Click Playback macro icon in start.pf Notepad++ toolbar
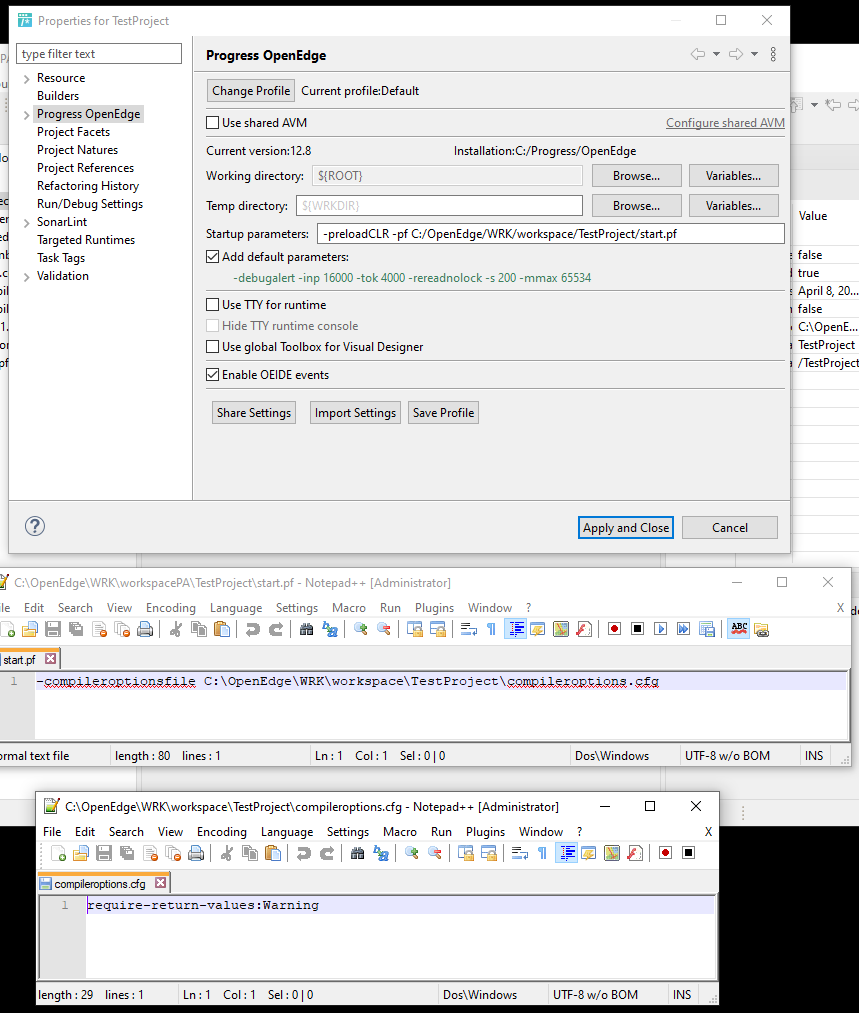 pos(660,629)
